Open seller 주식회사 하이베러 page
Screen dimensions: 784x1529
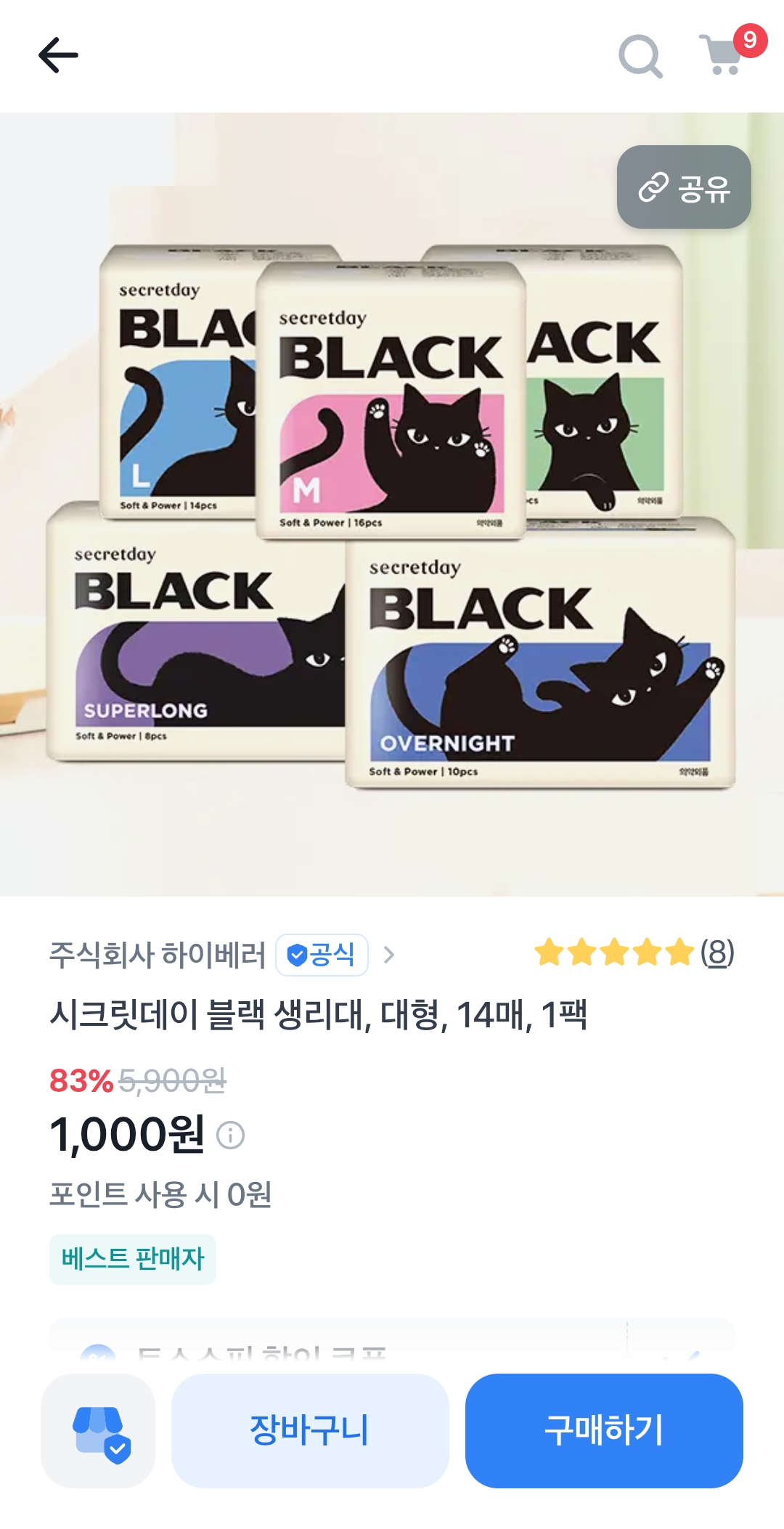(x=158, y=955)
